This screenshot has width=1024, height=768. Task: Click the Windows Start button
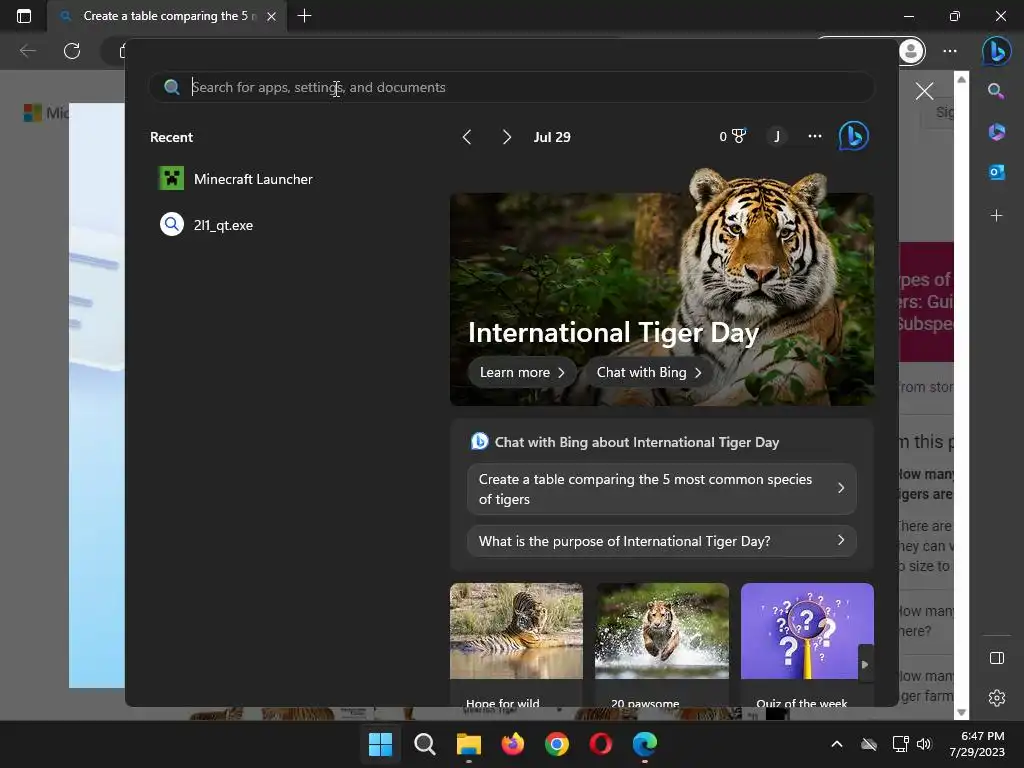(x=380, y=744)
